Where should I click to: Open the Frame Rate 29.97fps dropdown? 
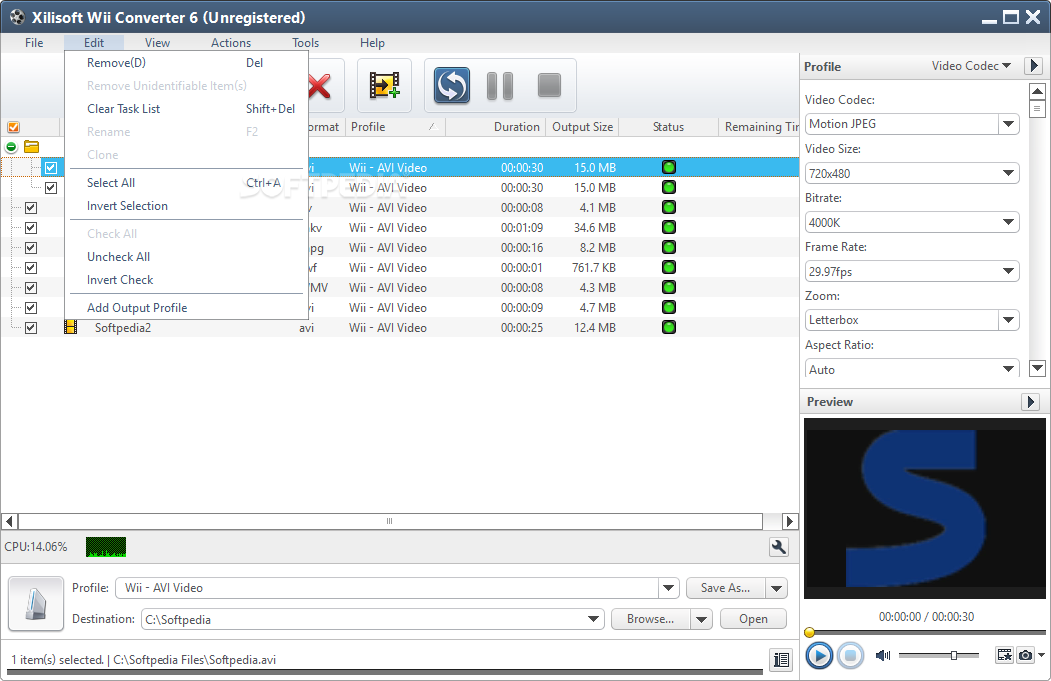click(x=1008, y=271)
